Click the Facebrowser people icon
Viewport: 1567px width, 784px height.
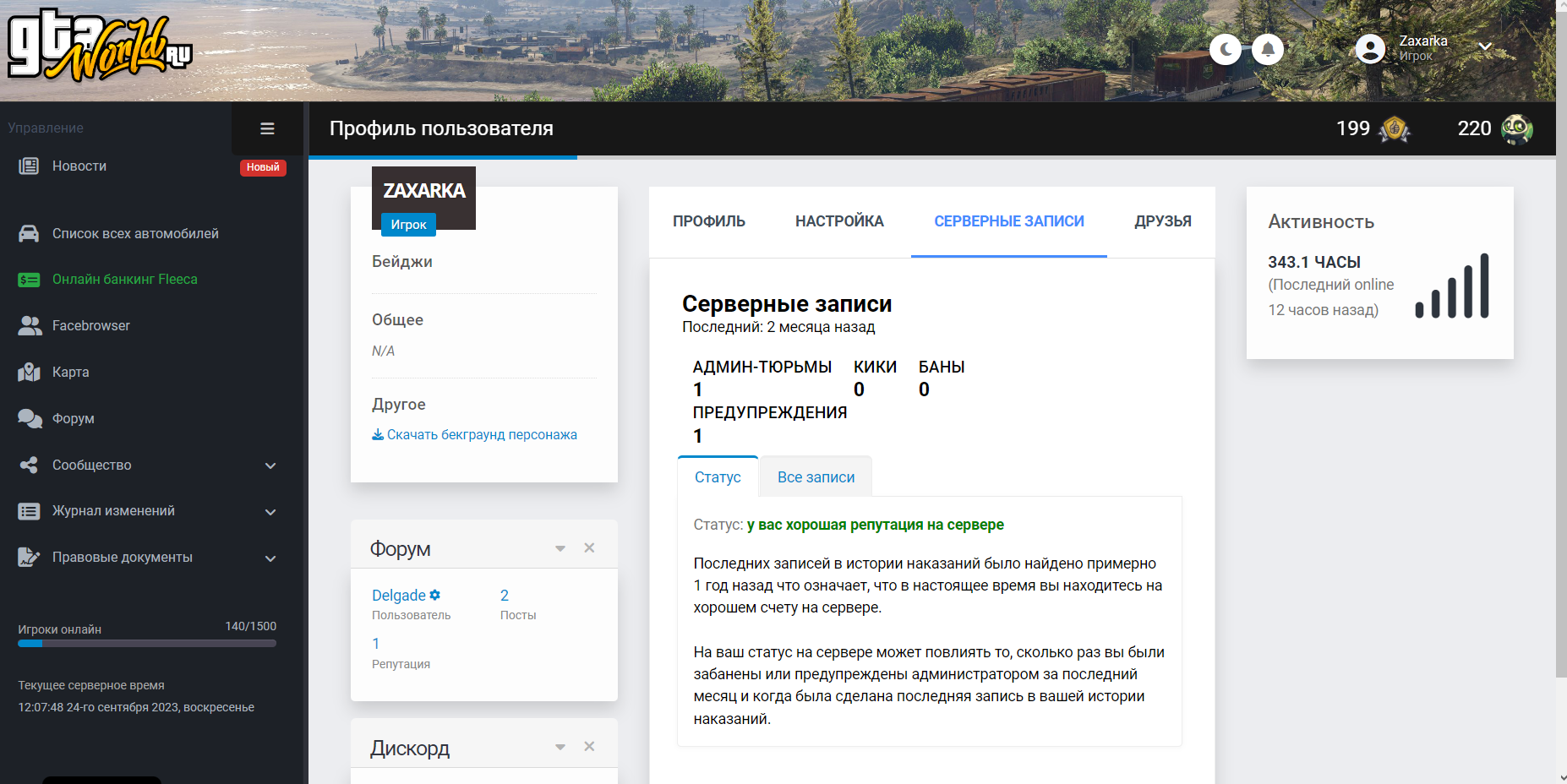pyautogui.click(x=30, y=325)
